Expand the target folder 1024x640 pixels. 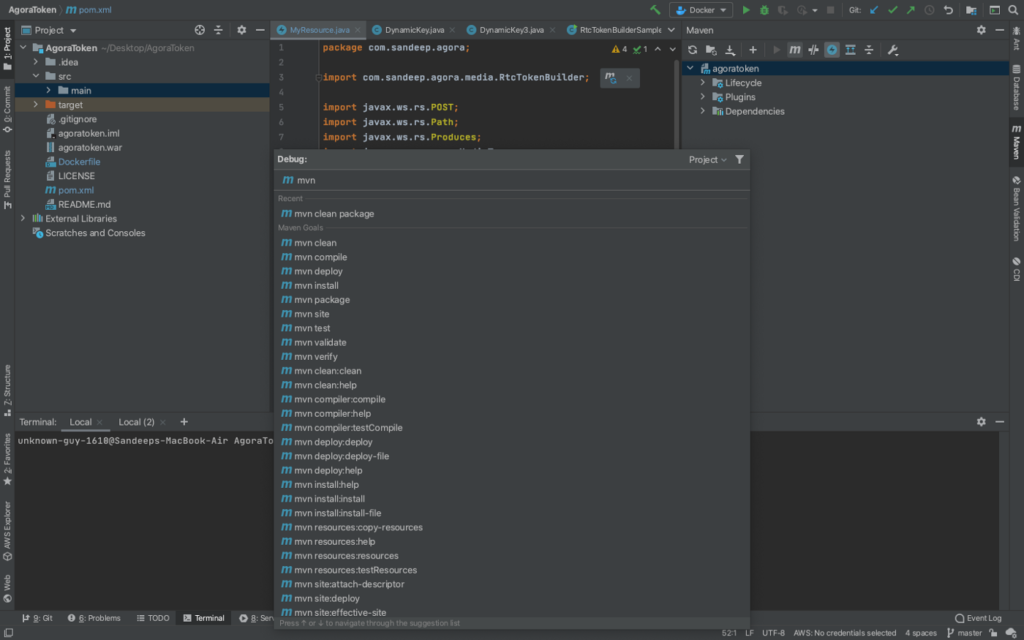point(36,104)
